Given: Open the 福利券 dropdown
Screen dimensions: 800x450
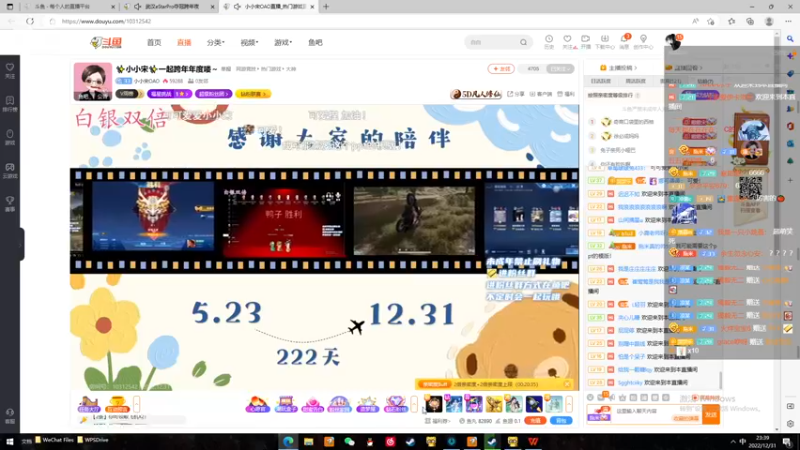Looking at the screenshot, I should point(438,421).
